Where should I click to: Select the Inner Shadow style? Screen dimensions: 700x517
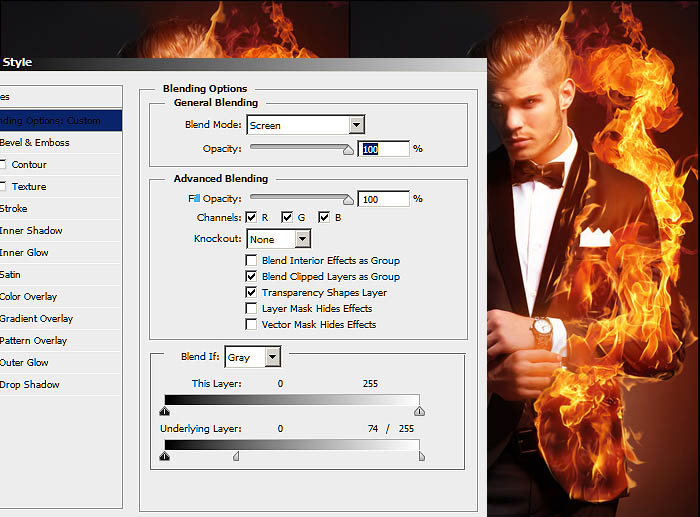click(x=61, y=230)
